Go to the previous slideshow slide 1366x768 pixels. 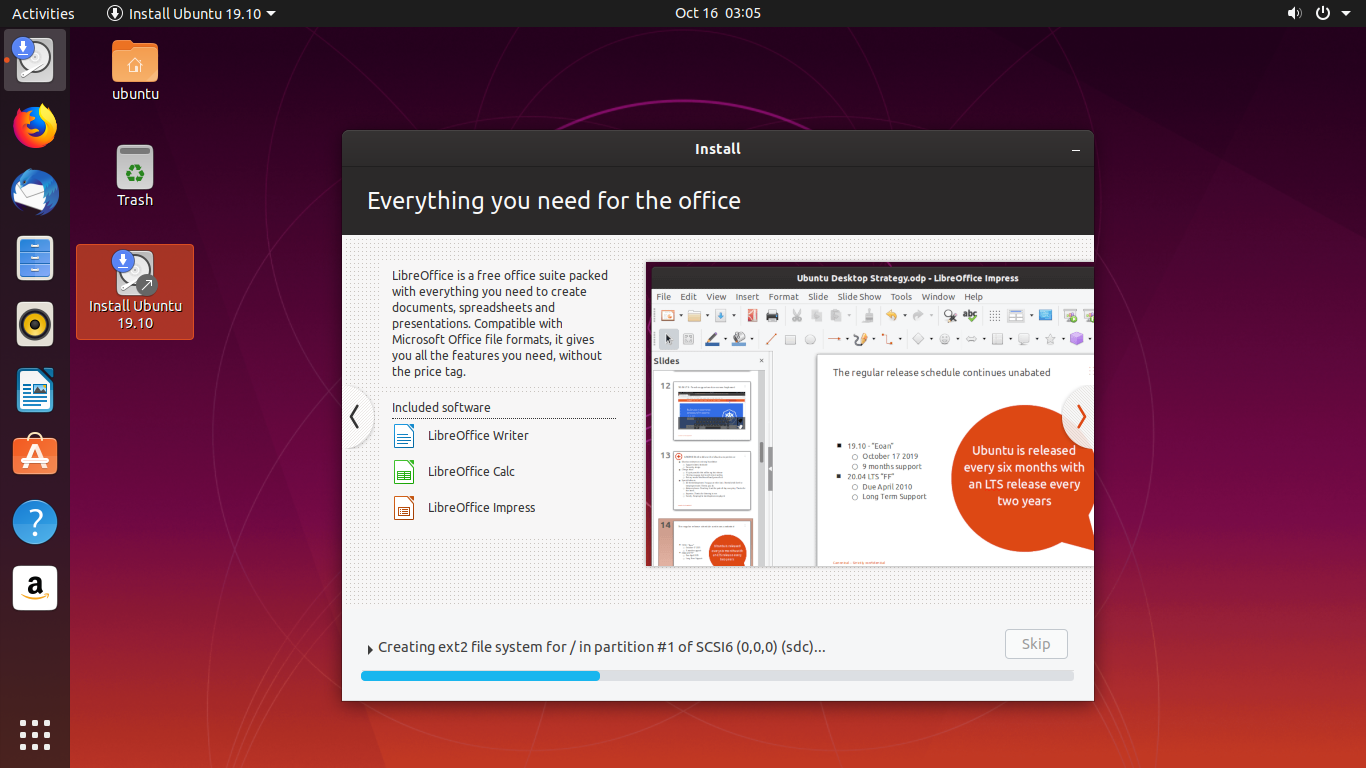point(355,416)
